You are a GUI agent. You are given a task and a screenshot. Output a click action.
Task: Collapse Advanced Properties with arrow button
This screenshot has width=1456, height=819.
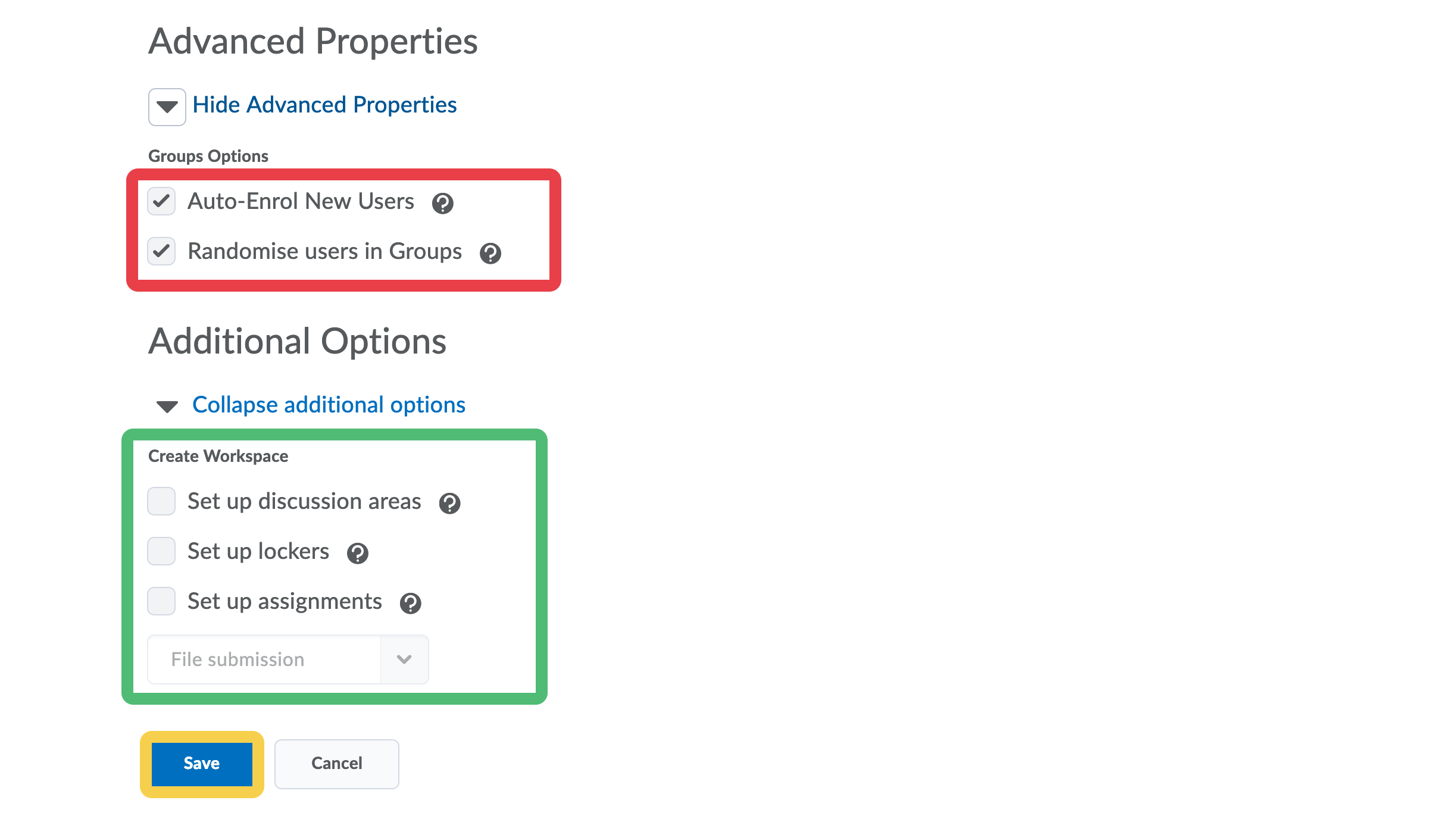167,107
